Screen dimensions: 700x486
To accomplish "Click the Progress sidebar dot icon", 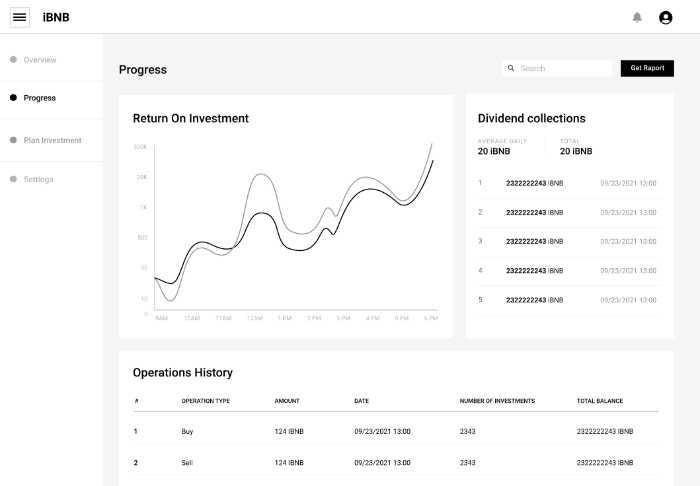I will [13, 97].
